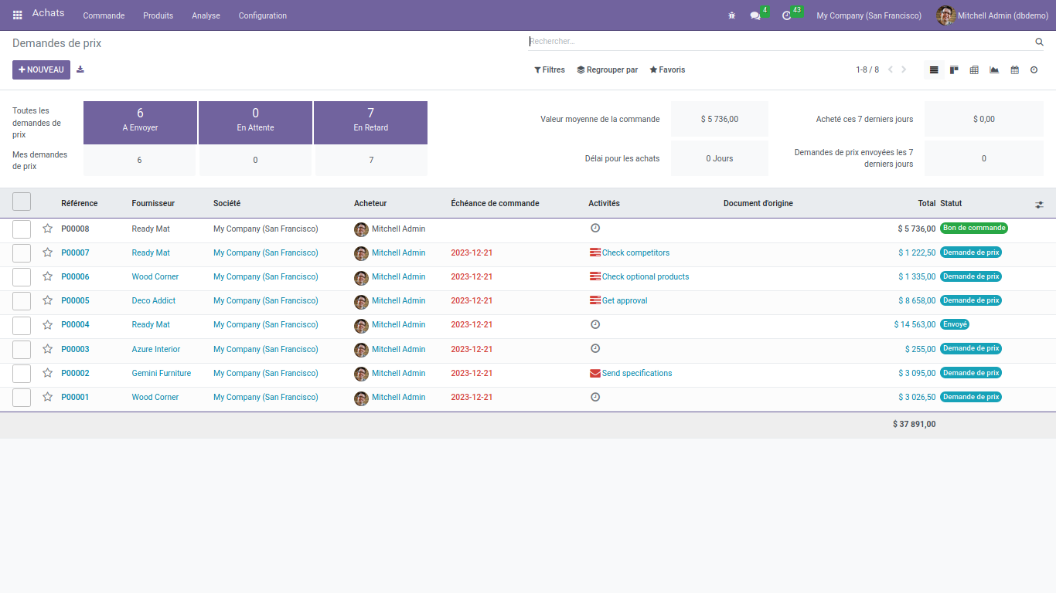The height and width of the screenshot is (593, 1056).
Task: Toggle the select-all header checkbox
Action: pyautogui.click(x=22, y=202)
